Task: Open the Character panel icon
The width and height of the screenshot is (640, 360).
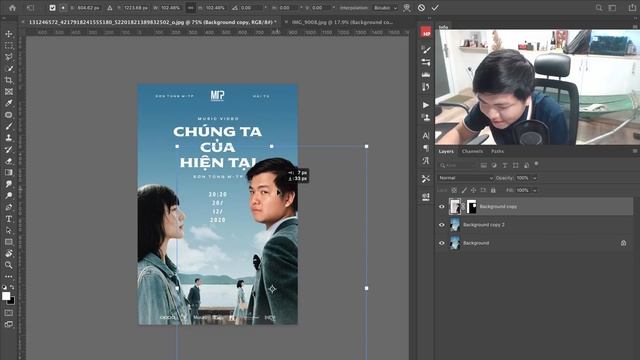Action: (426, 136)
